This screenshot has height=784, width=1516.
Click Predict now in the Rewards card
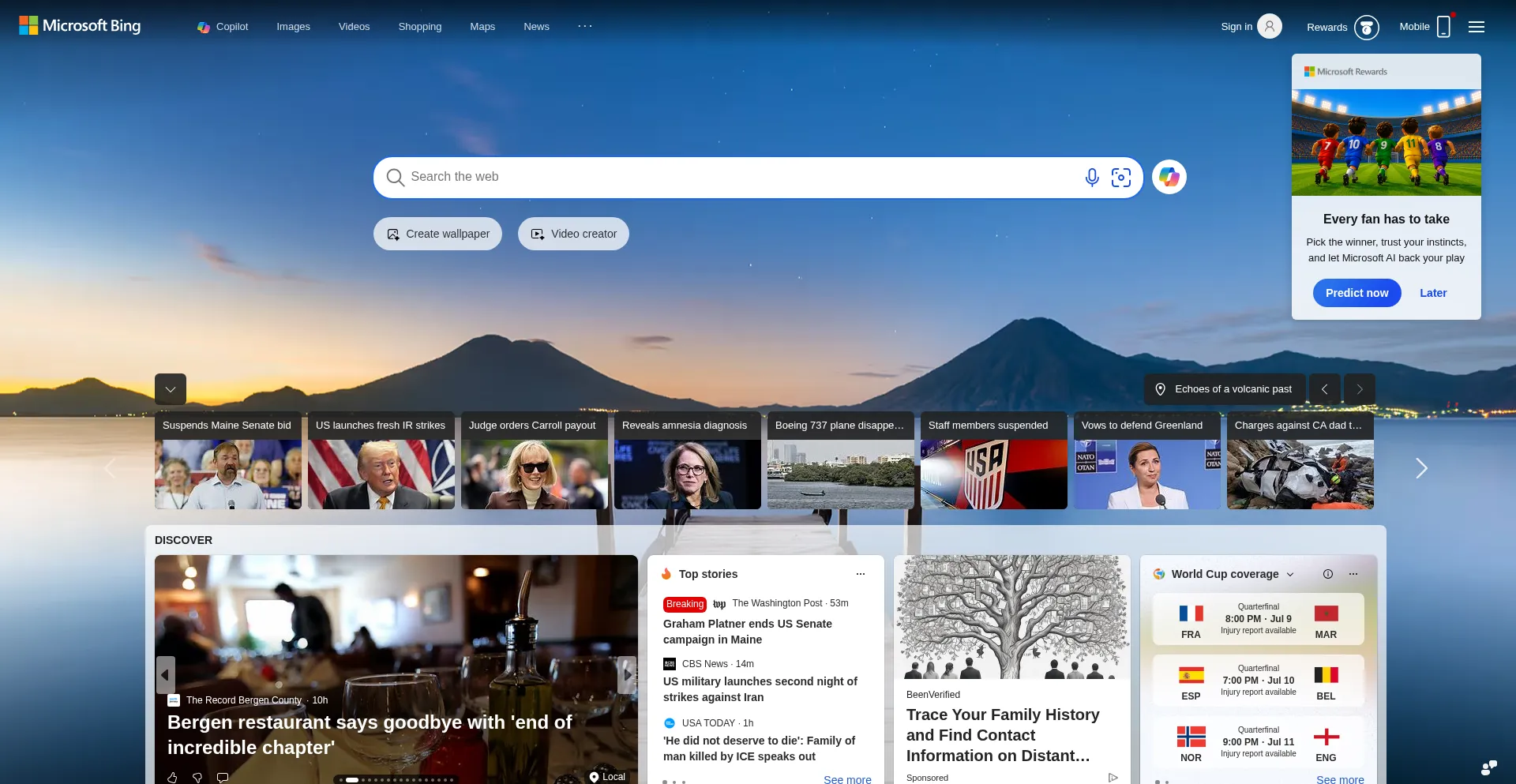coord(1357,293)
